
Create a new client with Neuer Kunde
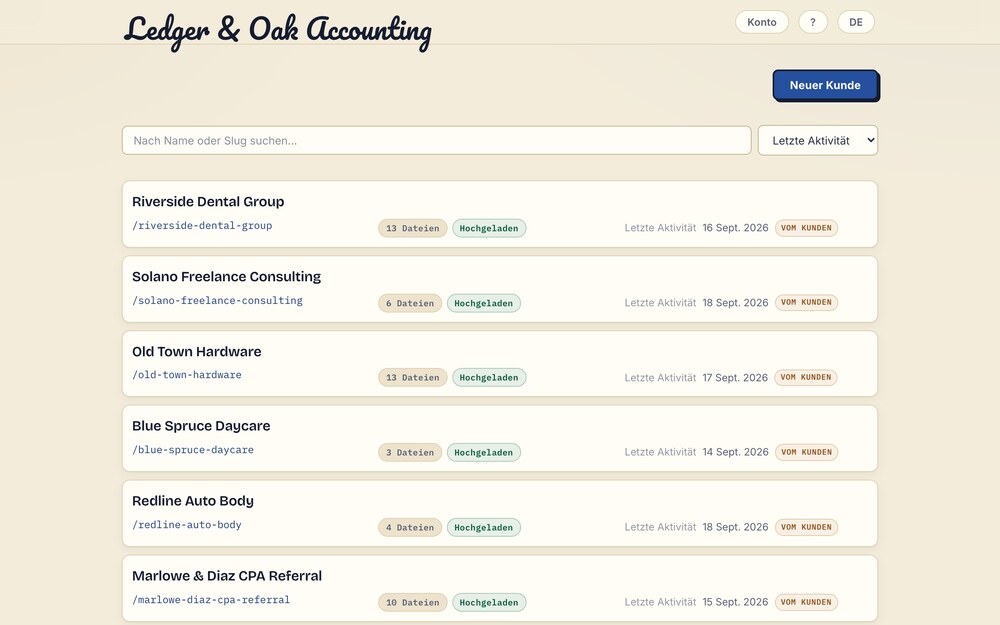click(x=825, y=85)
